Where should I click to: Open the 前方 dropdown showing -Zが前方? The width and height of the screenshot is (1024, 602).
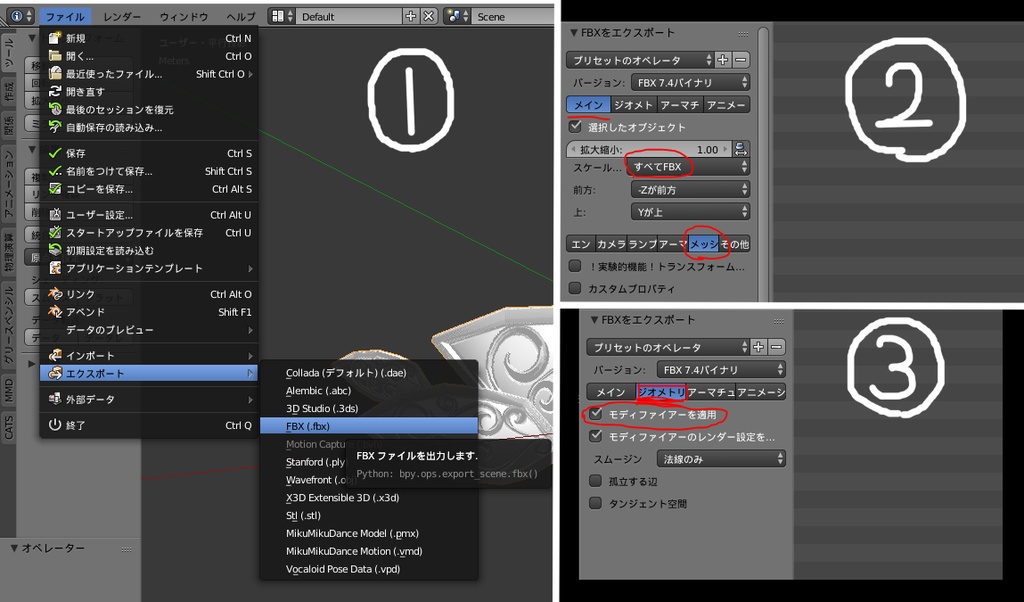pos(688,188)
